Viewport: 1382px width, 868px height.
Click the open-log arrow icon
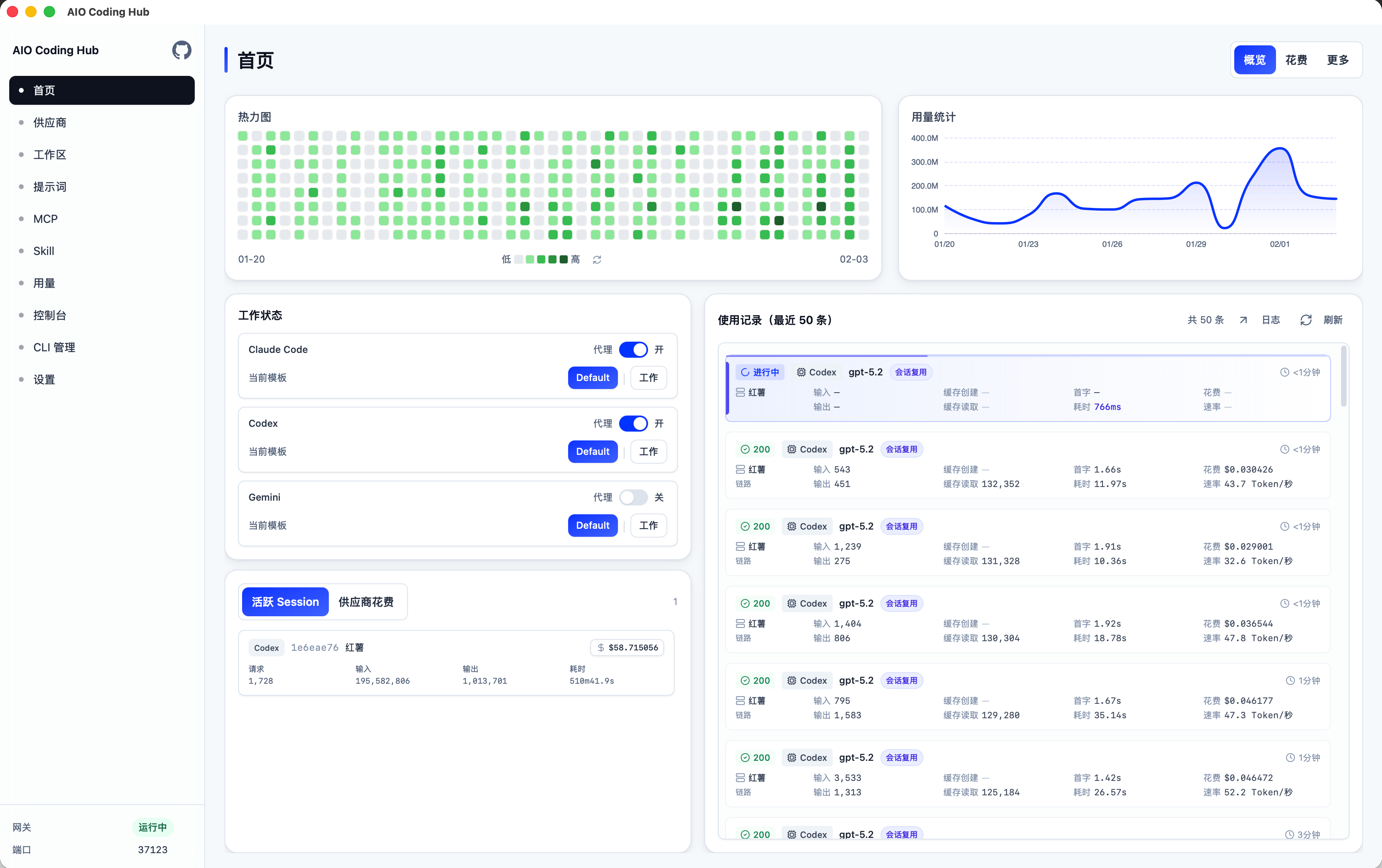[x=1243, y=320]
